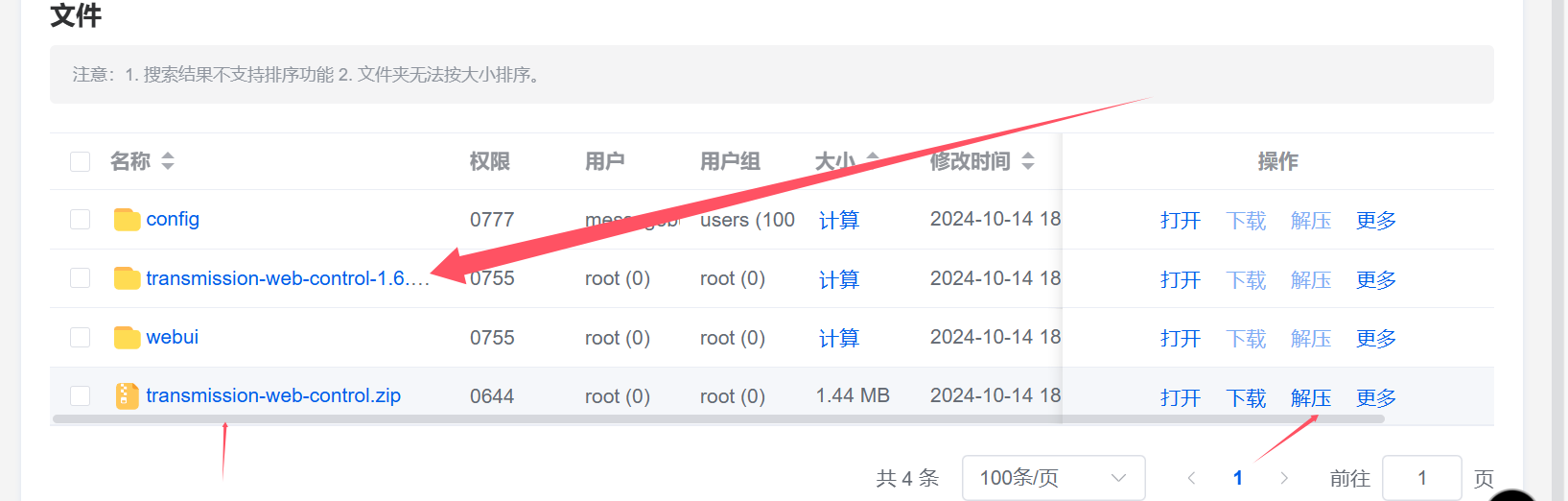Click 打开 for transmission-web-control.zip

point(1181,397)
